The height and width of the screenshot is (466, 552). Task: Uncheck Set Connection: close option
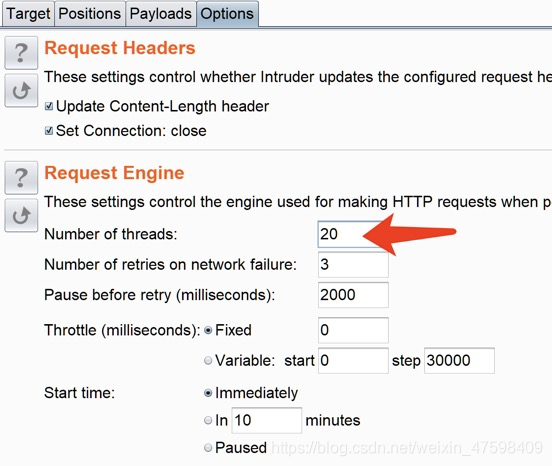49,131
